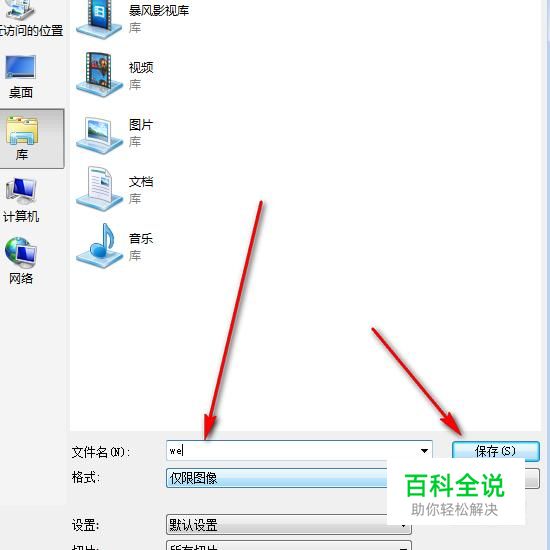Screen dimensions: 550x550
Task: Open the 图片 library icon
Action: coord(100,135)
